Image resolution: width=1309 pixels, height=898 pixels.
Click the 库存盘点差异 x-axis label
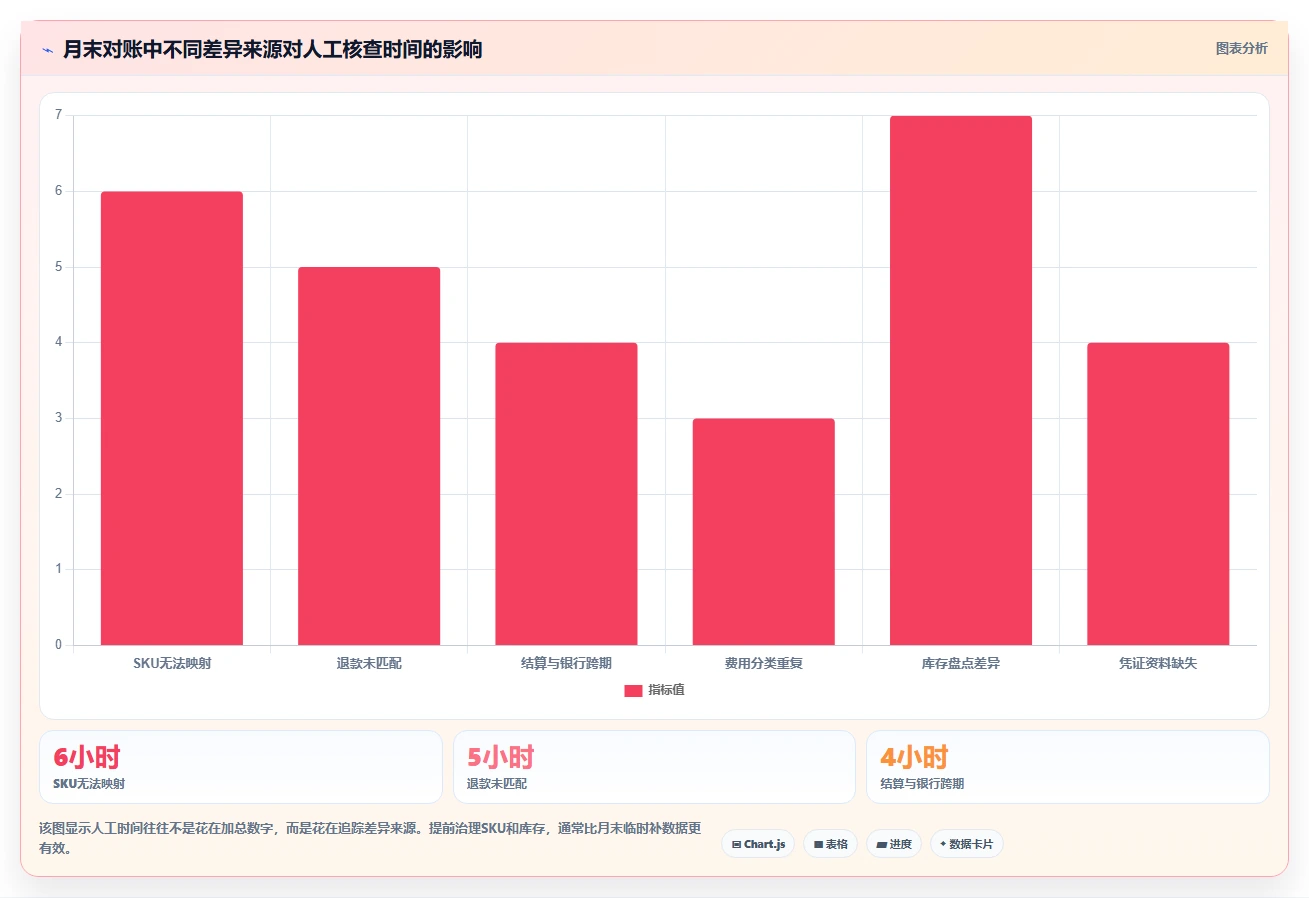pyautogui.click(x=961, y=664)
